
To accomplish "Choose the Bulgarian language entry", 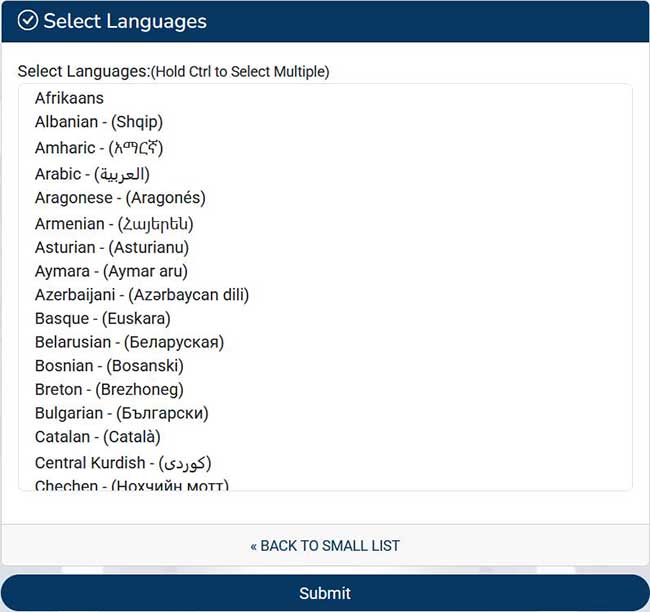I will click(x=121, y=413).
